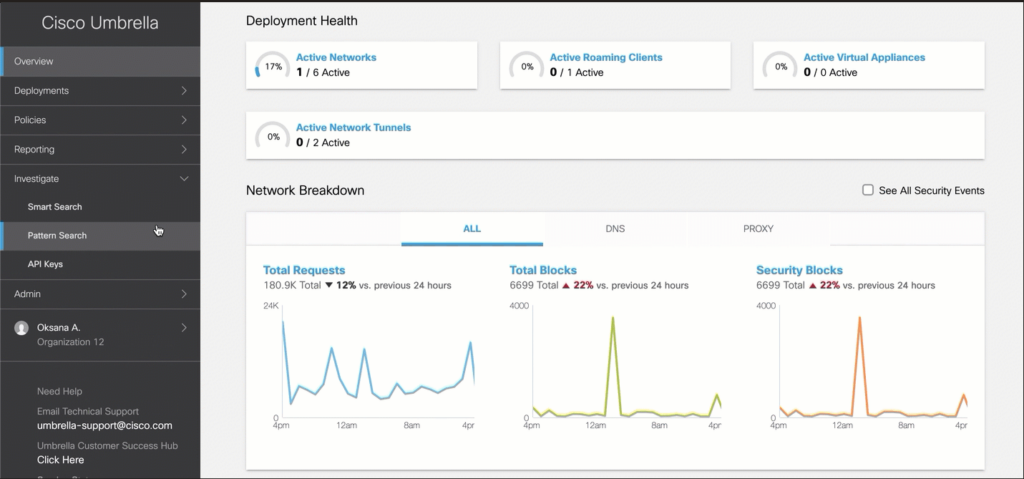
Task: Select the ALL tab in Network Breakdown
Action: [472, 229]
